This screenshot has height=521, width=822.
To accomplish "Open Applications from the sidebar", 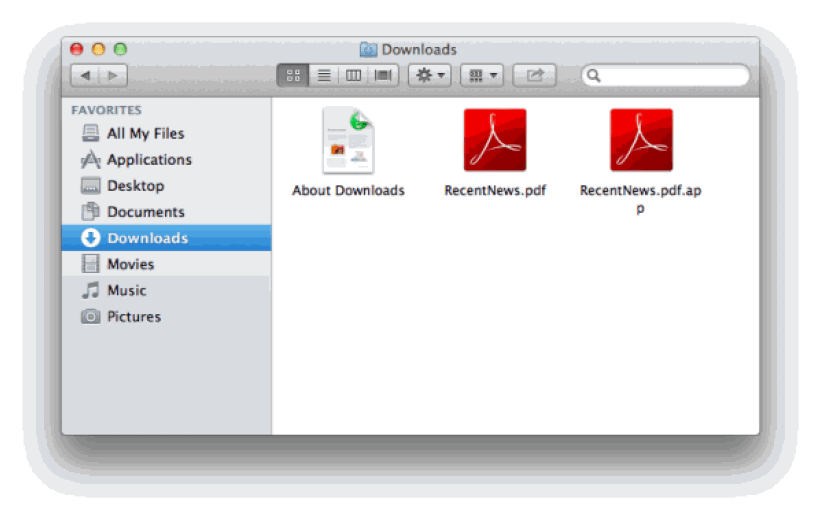I will [x=149, y=159].
